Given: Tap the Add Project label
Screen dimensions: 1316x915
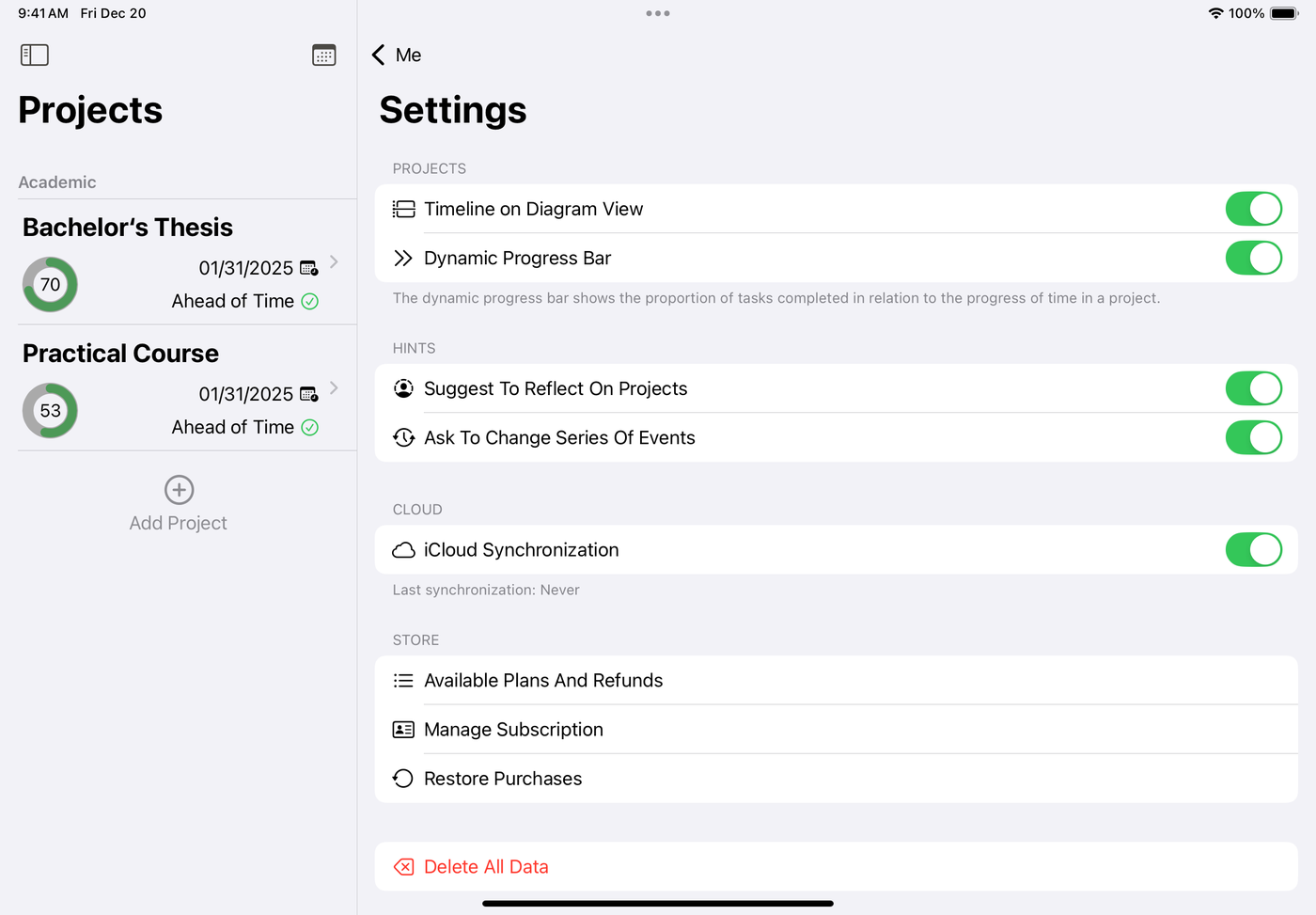Looking at the screenshot, I should [179, 523].
